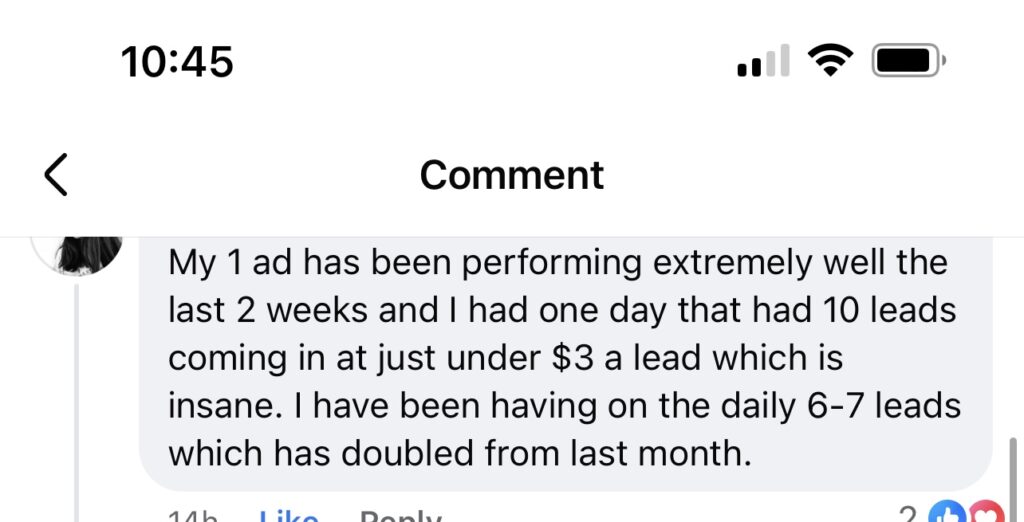The width and height of the screenshot is (1024, 522).
Task: Tap the battery indicator icon
Action: point(908,62)
